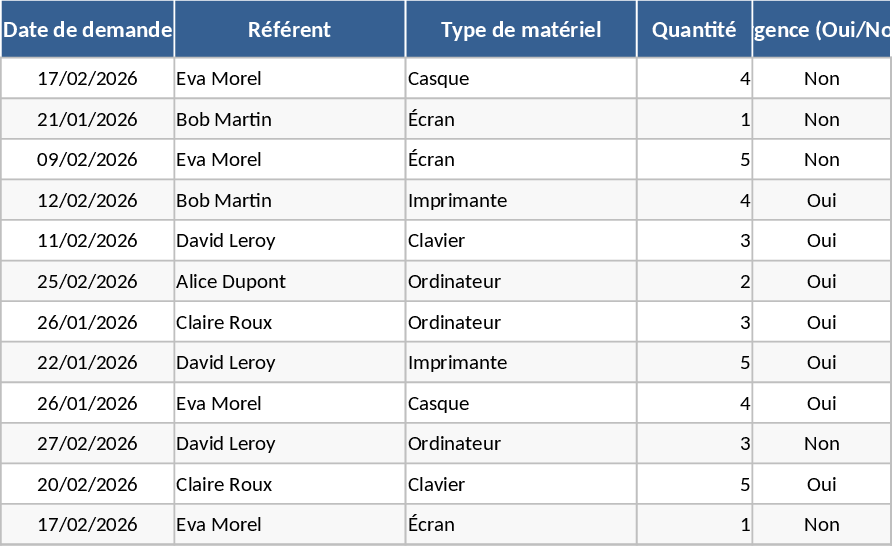The height and width of the screenshot is (546, 892).
Task: Click the "Type de matériel" header cell
Action: pyautogui.click(x=521, y=29)
